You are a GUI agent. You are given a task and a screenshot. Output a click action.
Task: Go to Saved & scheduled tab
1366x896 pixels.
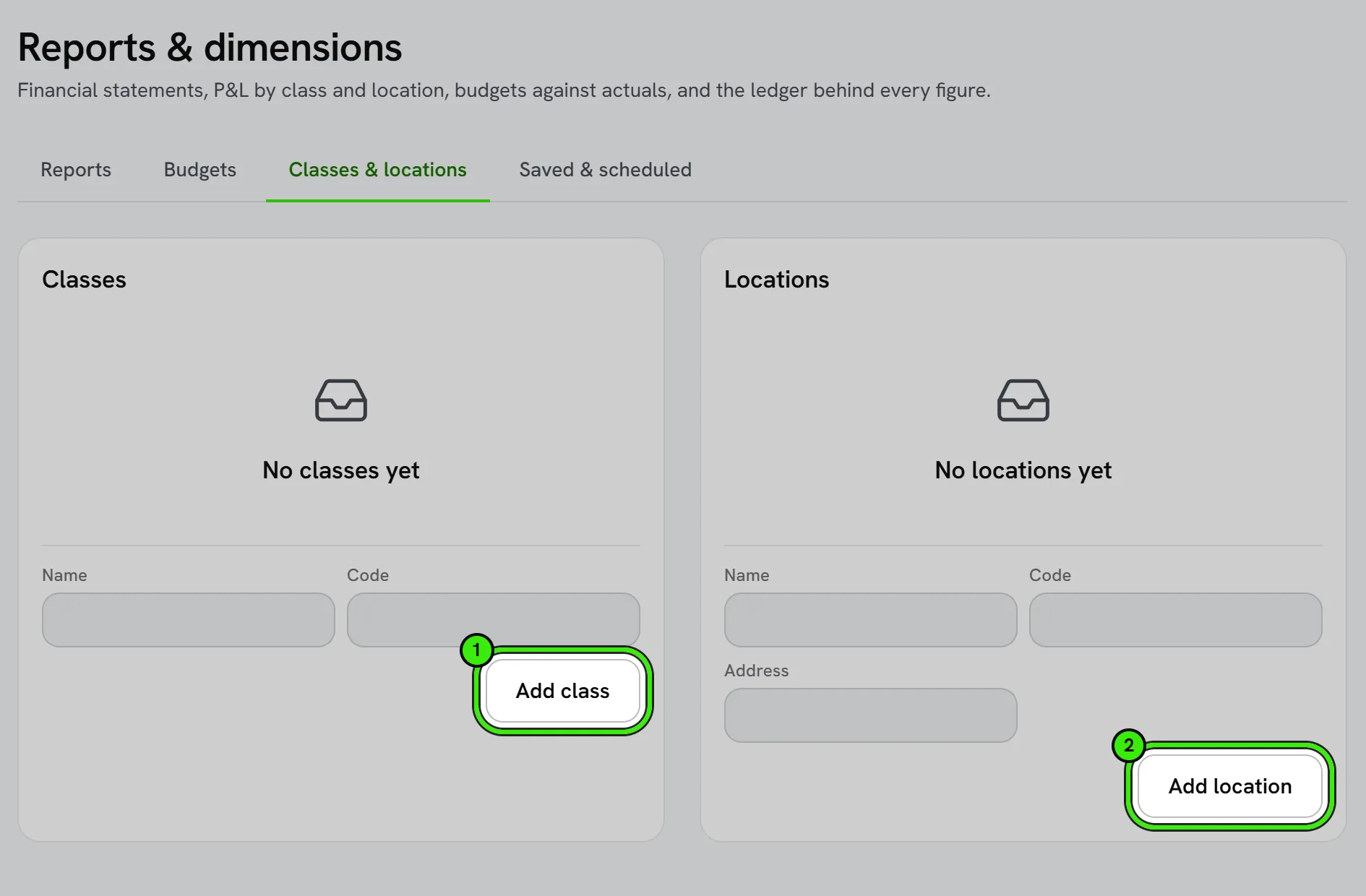(605, 170)
